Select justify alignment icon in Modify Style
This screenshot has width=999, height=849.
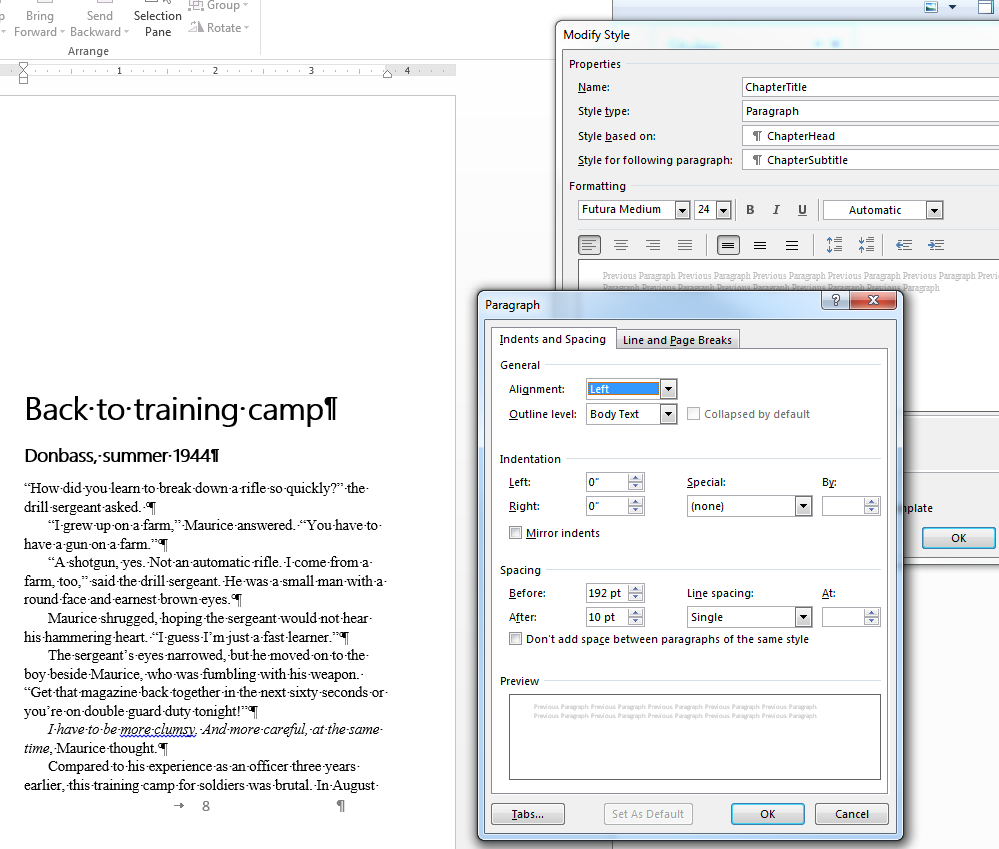pyautogui.click(x=685, y=245)
